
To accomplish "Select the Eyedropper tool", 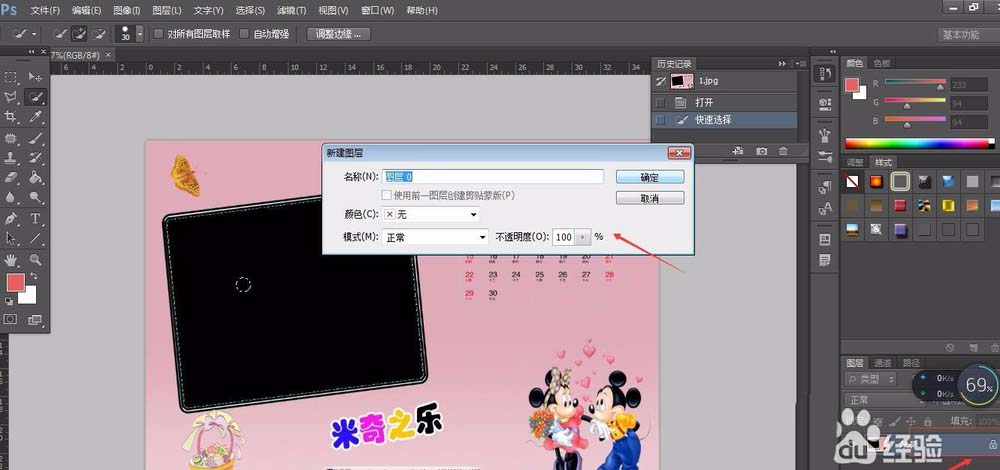I will [35, 117].
